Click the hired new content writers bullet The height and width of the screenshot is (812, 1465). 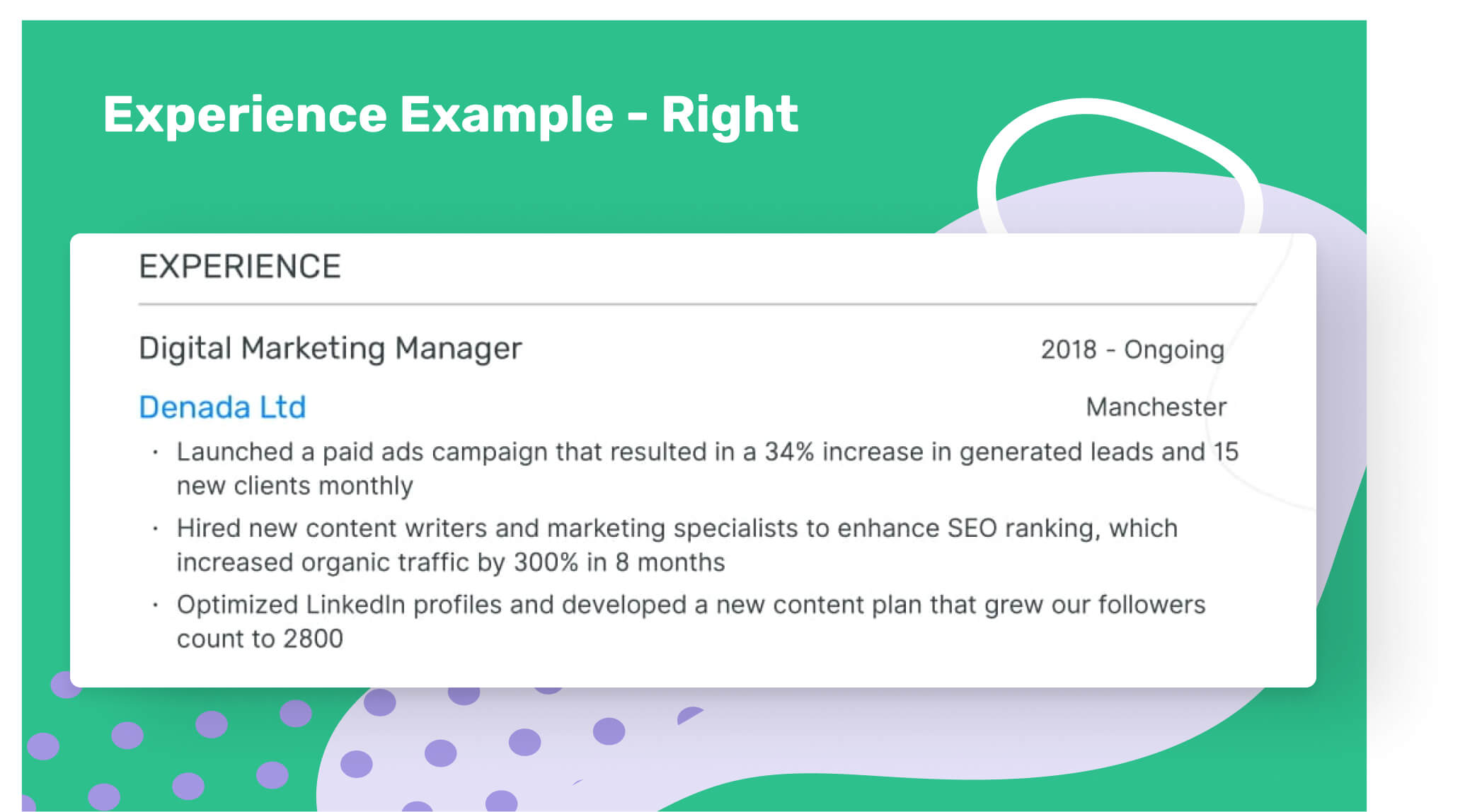point(677,545)
